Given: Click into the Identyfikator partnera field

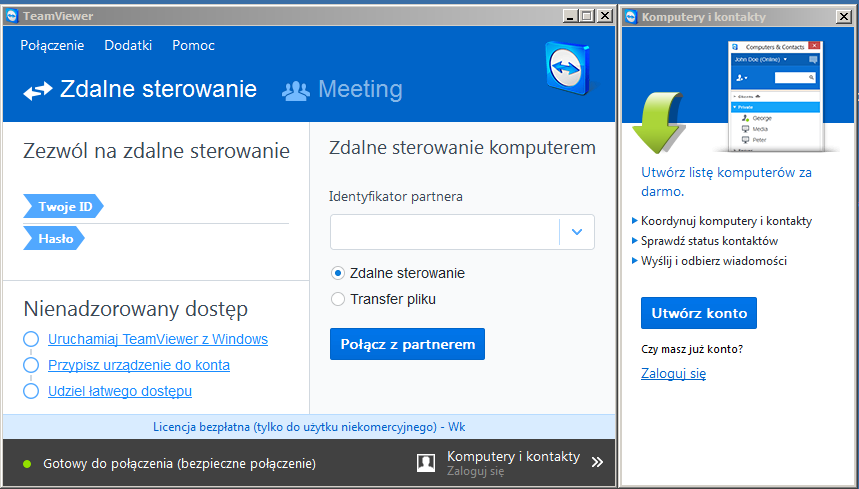Looking at the screenshot, I should pos(445,232).
